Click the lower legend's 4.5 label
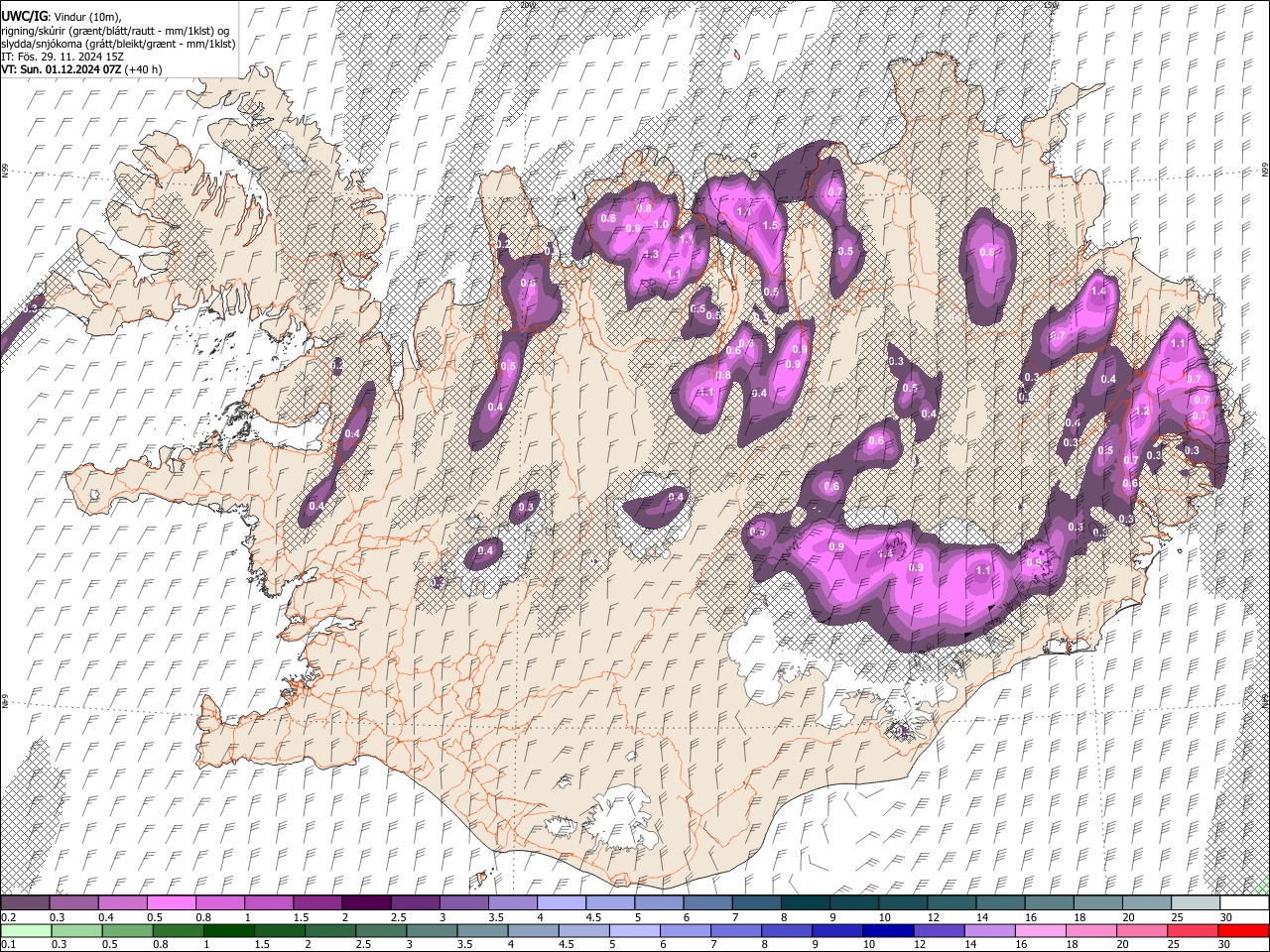The image size is (1270, 952). tap(567, 944)
